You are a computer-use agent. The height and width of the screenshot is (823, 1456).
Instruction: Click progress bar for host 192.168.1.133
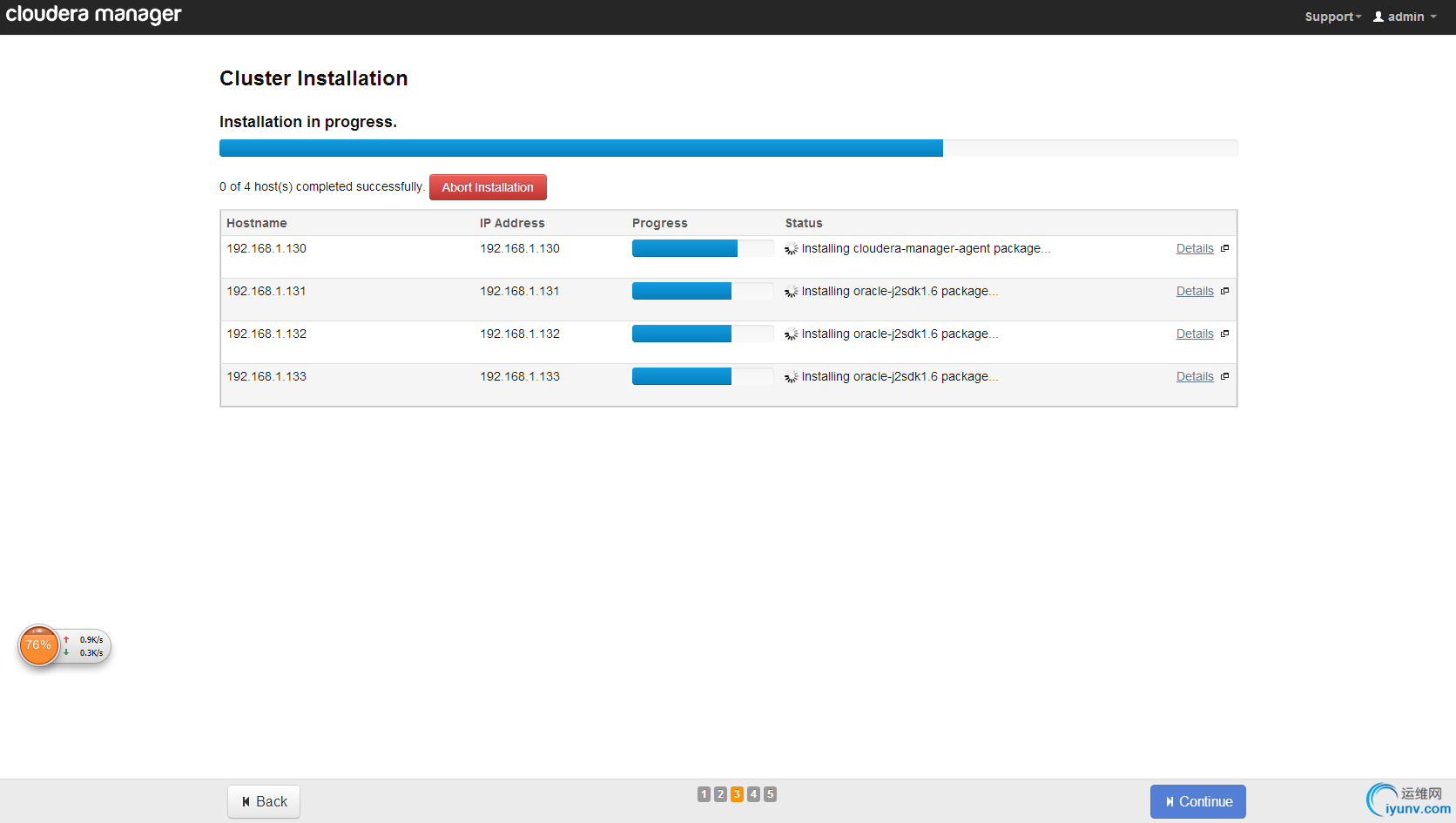703,376
